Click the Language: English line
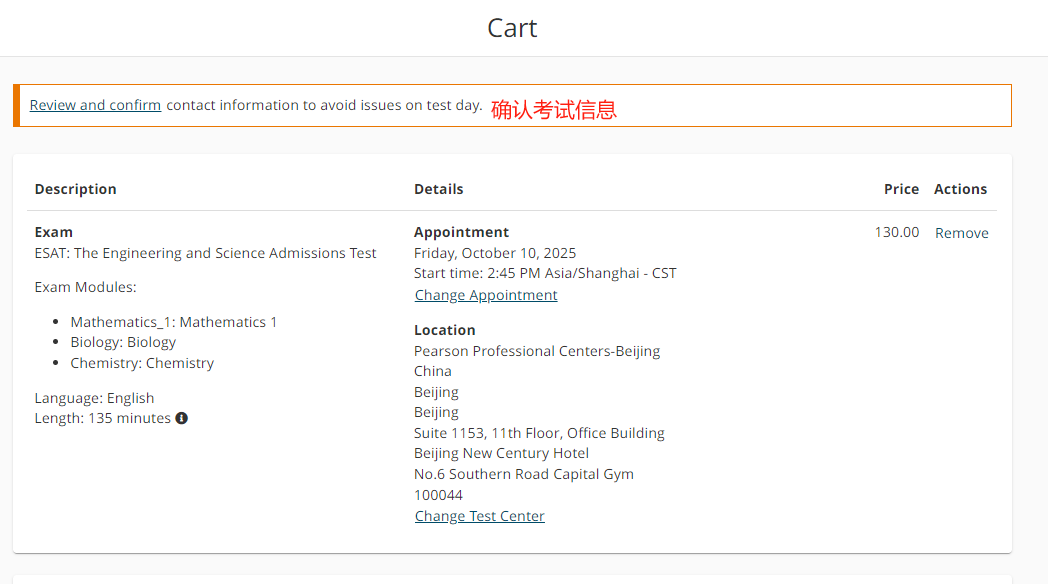Image resolution: width=1048 pixels, height=584 pixels. (95, 398)
